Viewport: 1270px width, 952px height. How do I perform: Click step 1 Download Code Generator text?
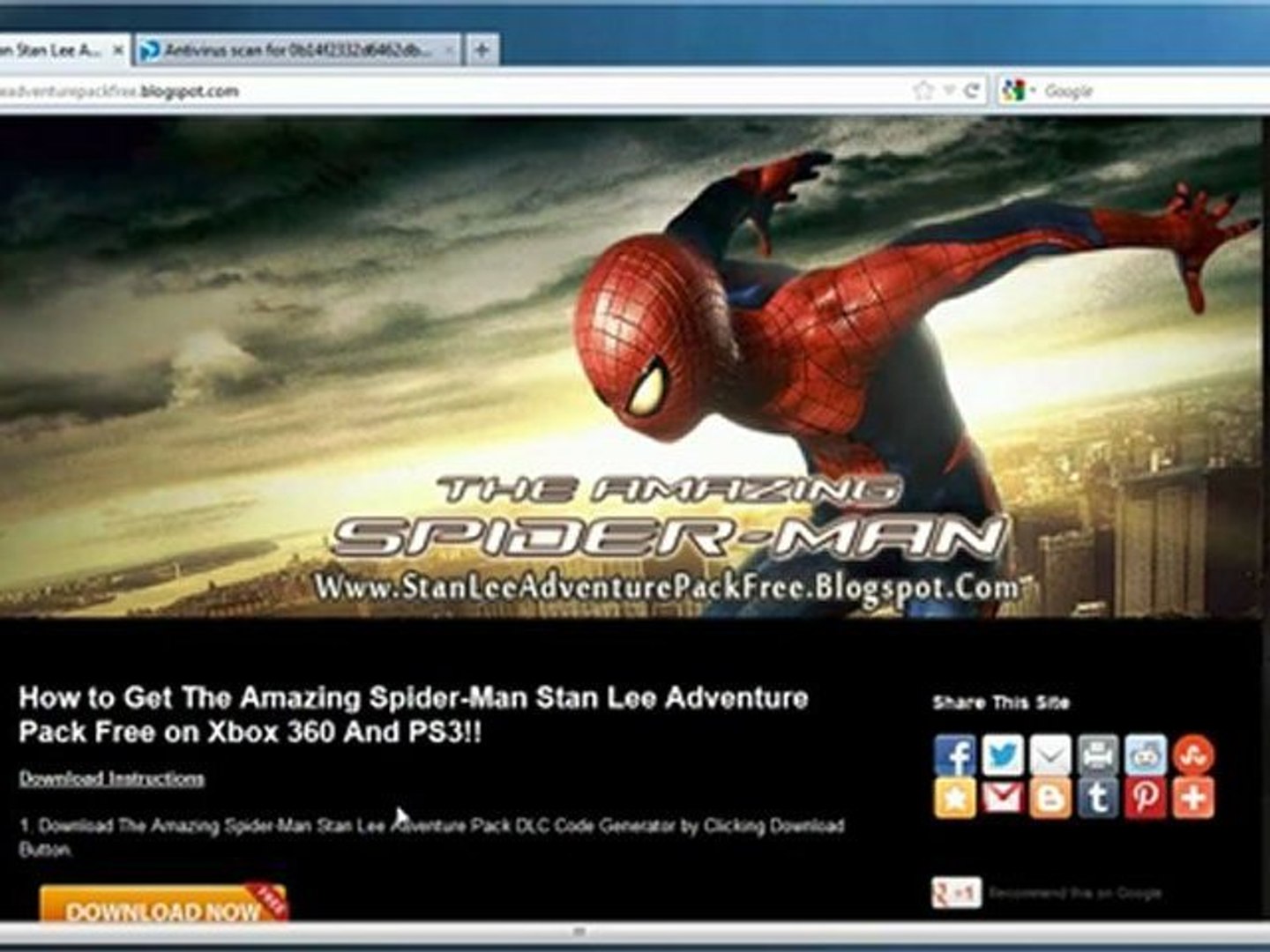tap(432, 837)
